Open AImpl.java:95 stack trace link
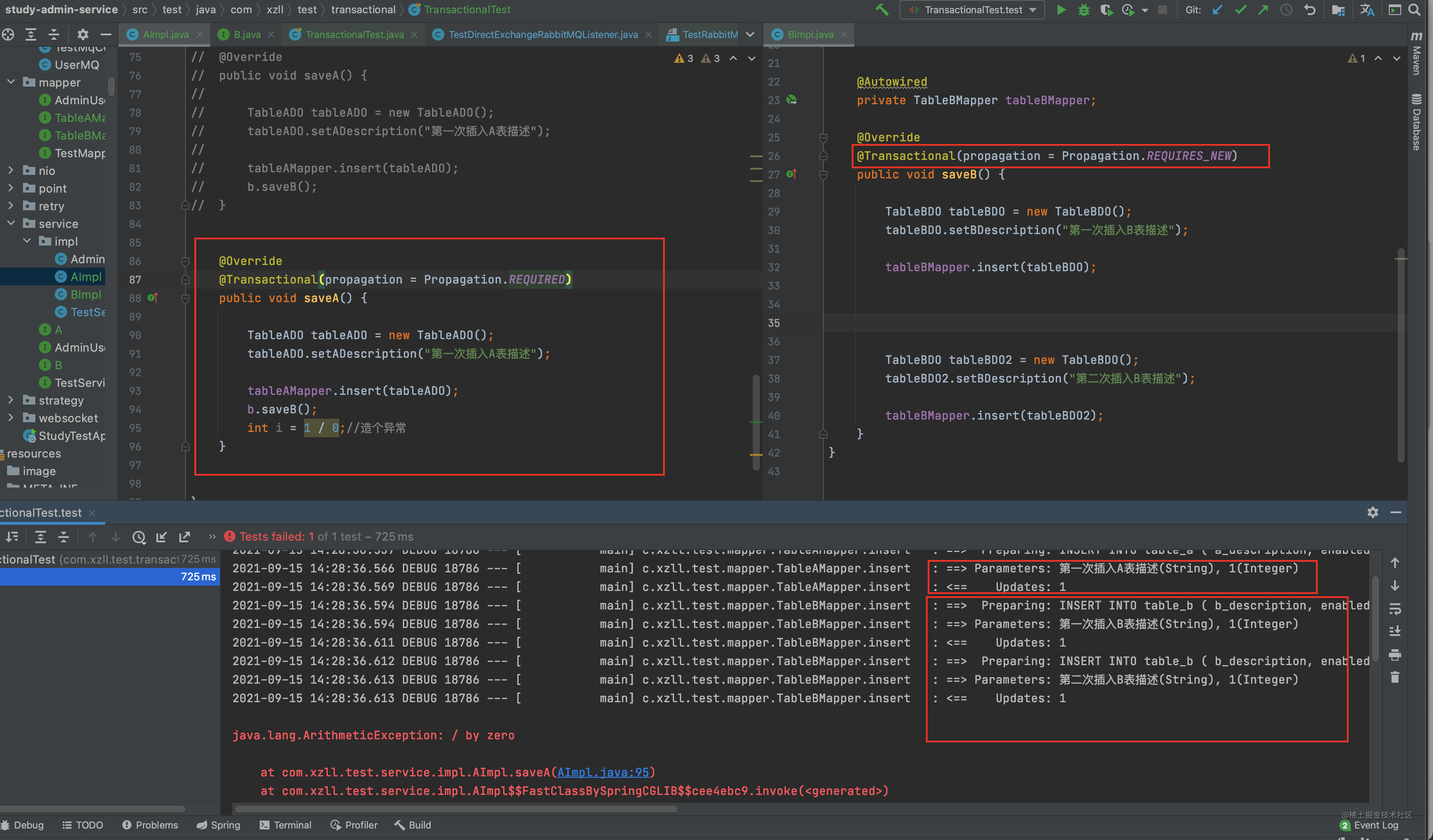The width and height of the screenshot is (1433, 840). tap(603, 772)
